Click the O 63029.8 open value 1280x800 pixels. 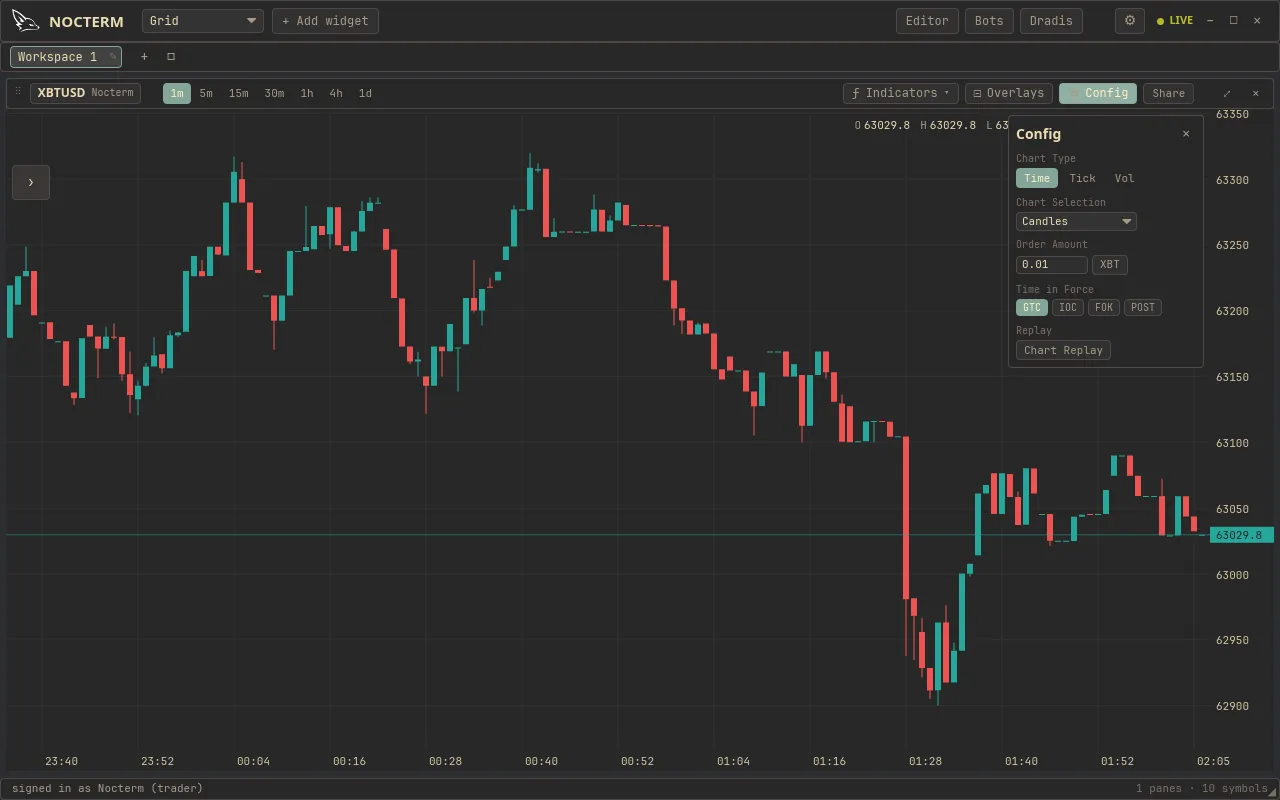tap(882, 125)
